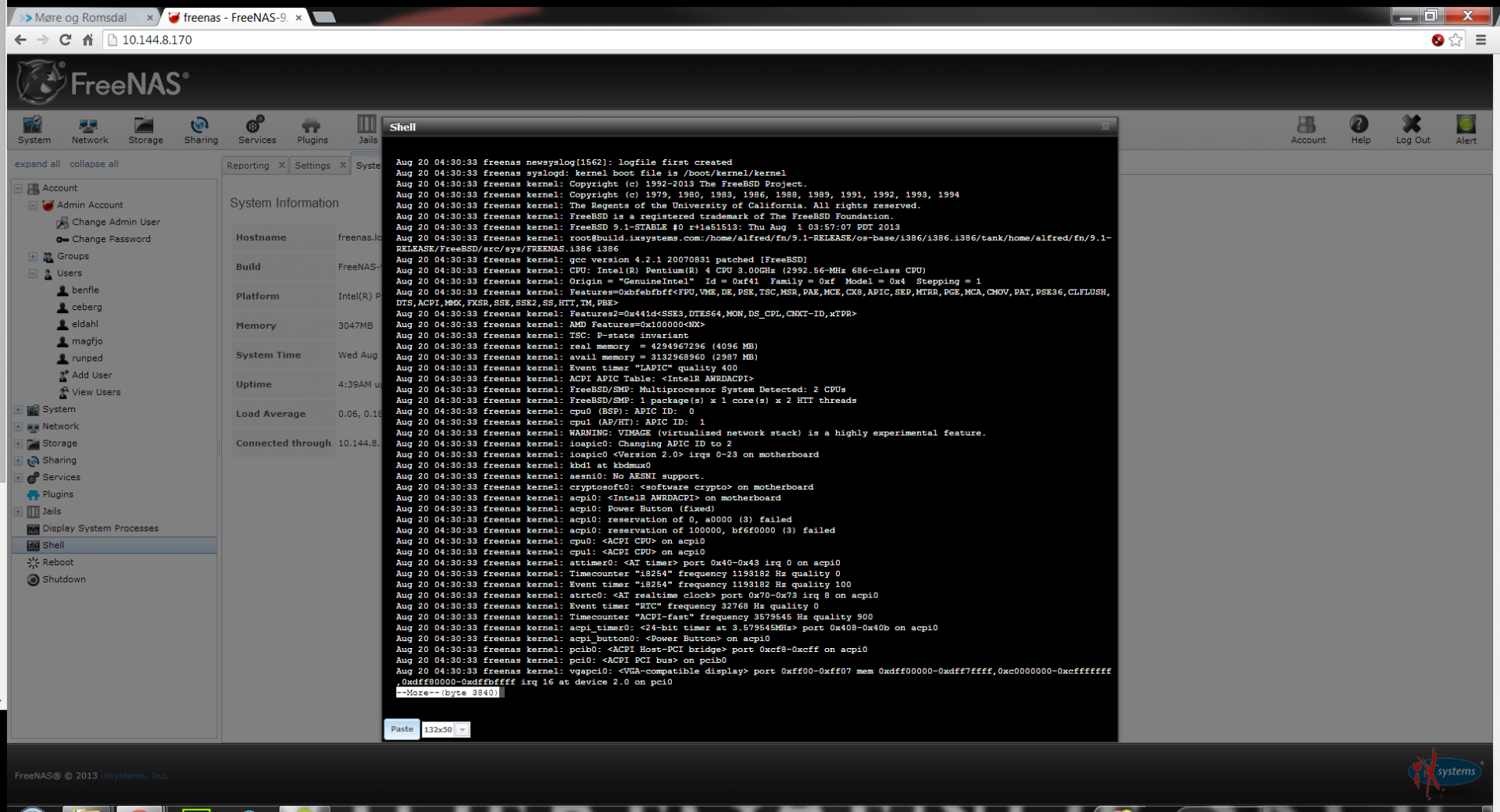Collapse the Admin Account tree node
Image resolution: width=1500 pixels, height=812 pixels.
tap(33, 205)
